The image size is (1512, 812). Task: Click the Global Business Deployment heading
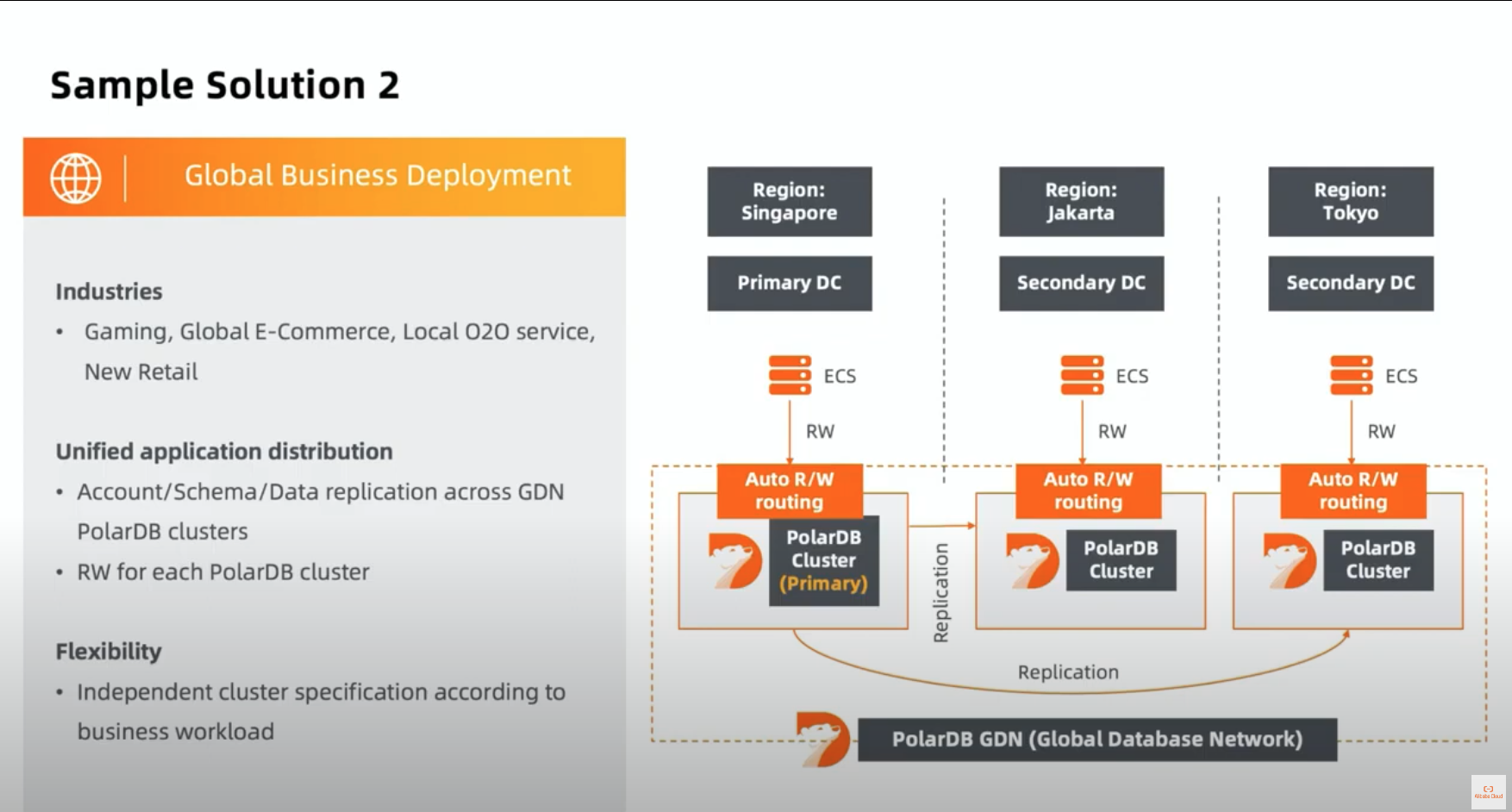[x=378, y=176]
